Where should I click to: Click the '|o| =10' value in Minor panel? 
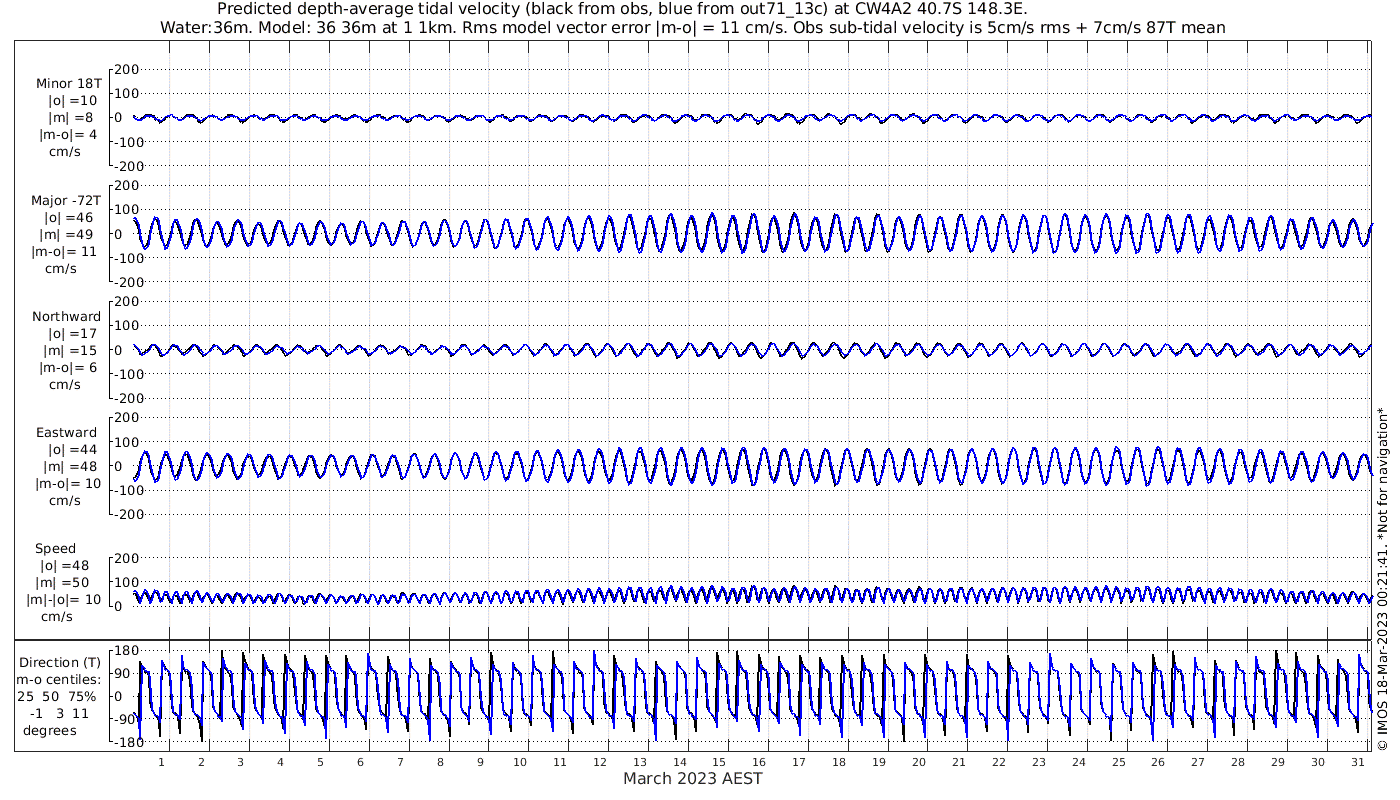point(72,101)
